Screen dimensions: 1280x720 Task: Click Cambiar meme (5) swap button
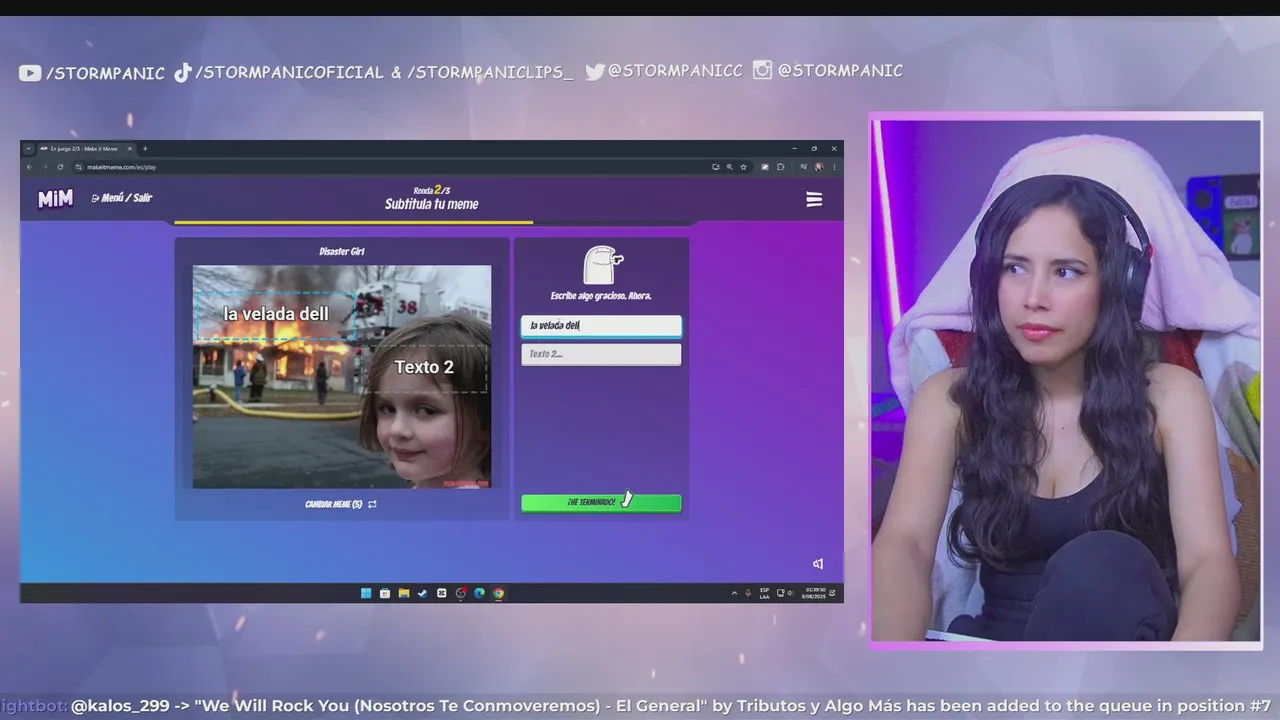341,504
